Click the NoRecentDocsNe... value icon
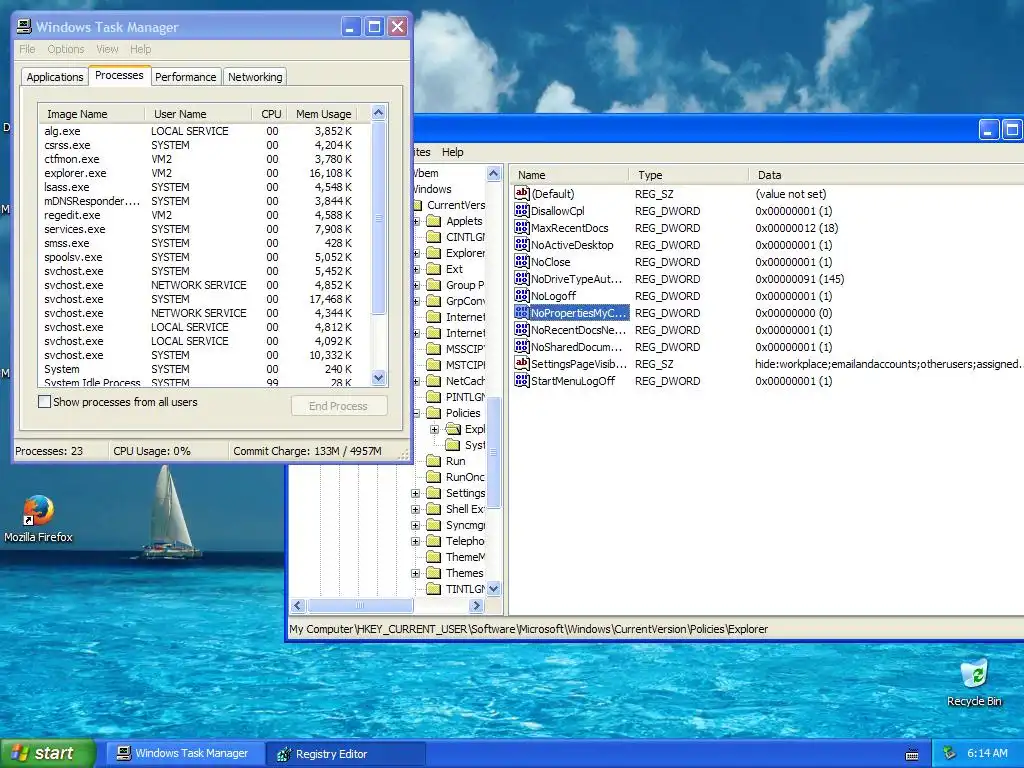Viewport: 1024px width, 768px height. click(521, 329)
